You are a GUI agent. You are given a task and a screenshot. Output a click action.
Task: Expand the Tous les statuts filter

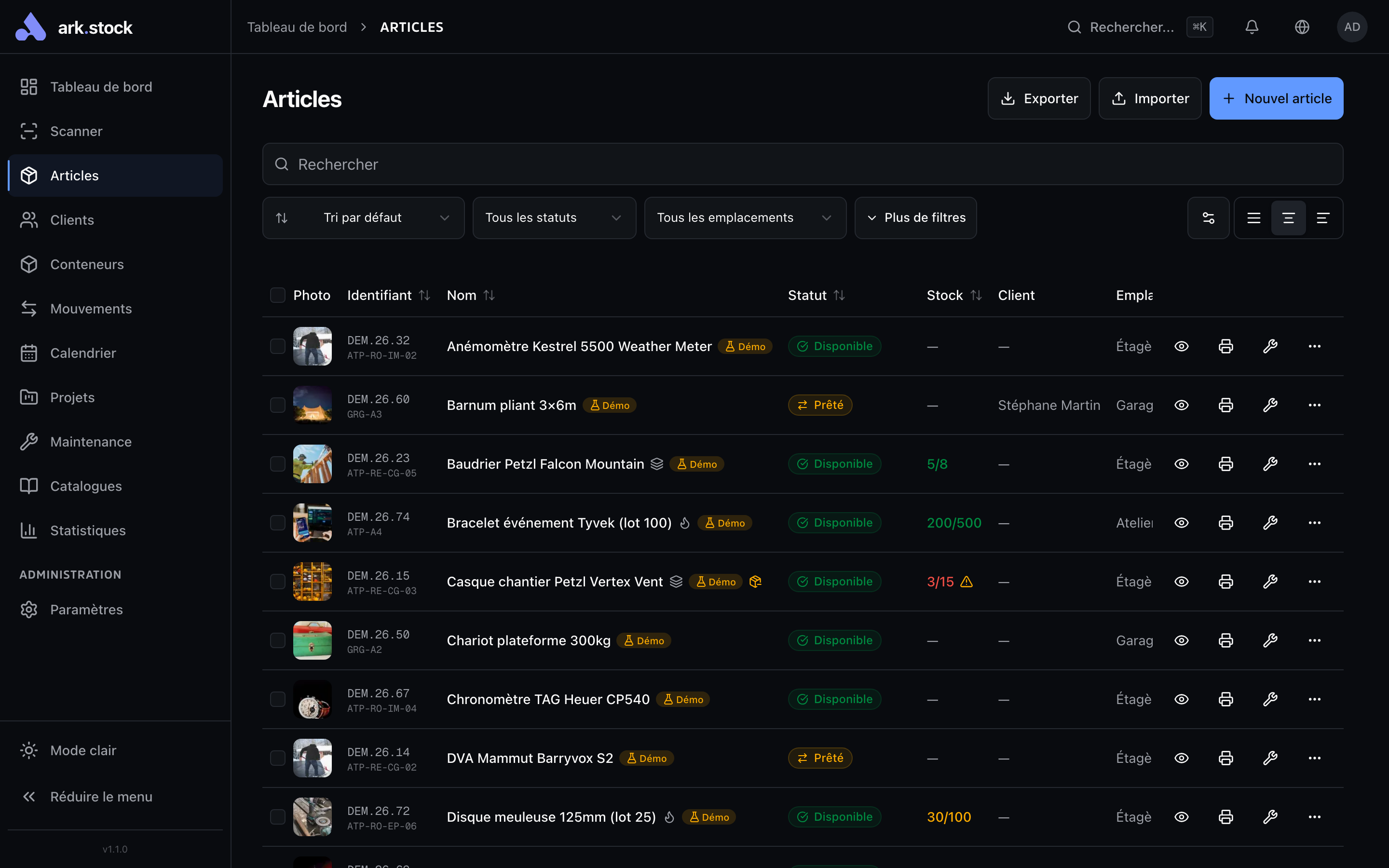(553, 217)
